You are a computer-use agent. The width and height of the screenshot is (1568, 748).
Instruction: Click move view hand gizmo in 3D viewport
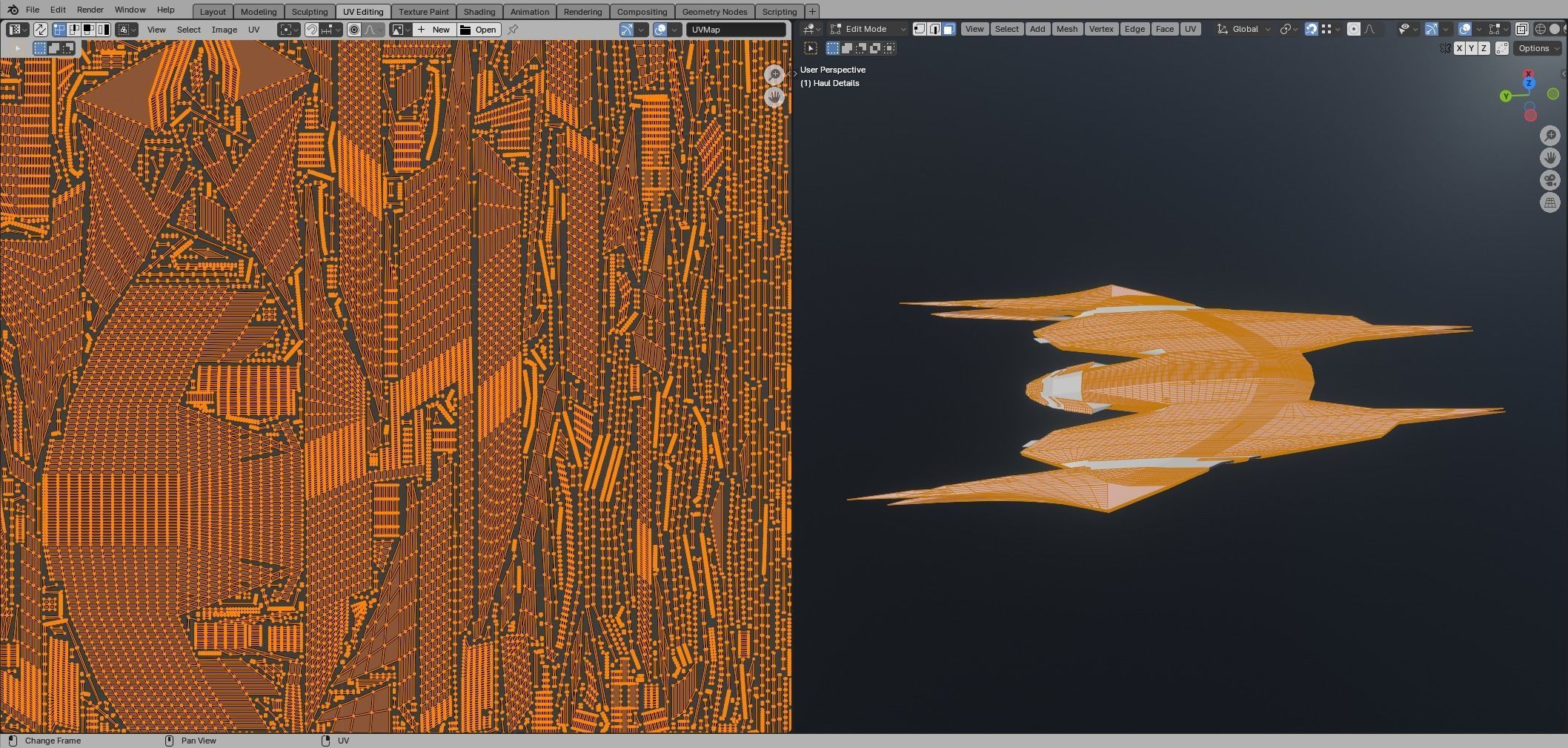click(1550, 157)
